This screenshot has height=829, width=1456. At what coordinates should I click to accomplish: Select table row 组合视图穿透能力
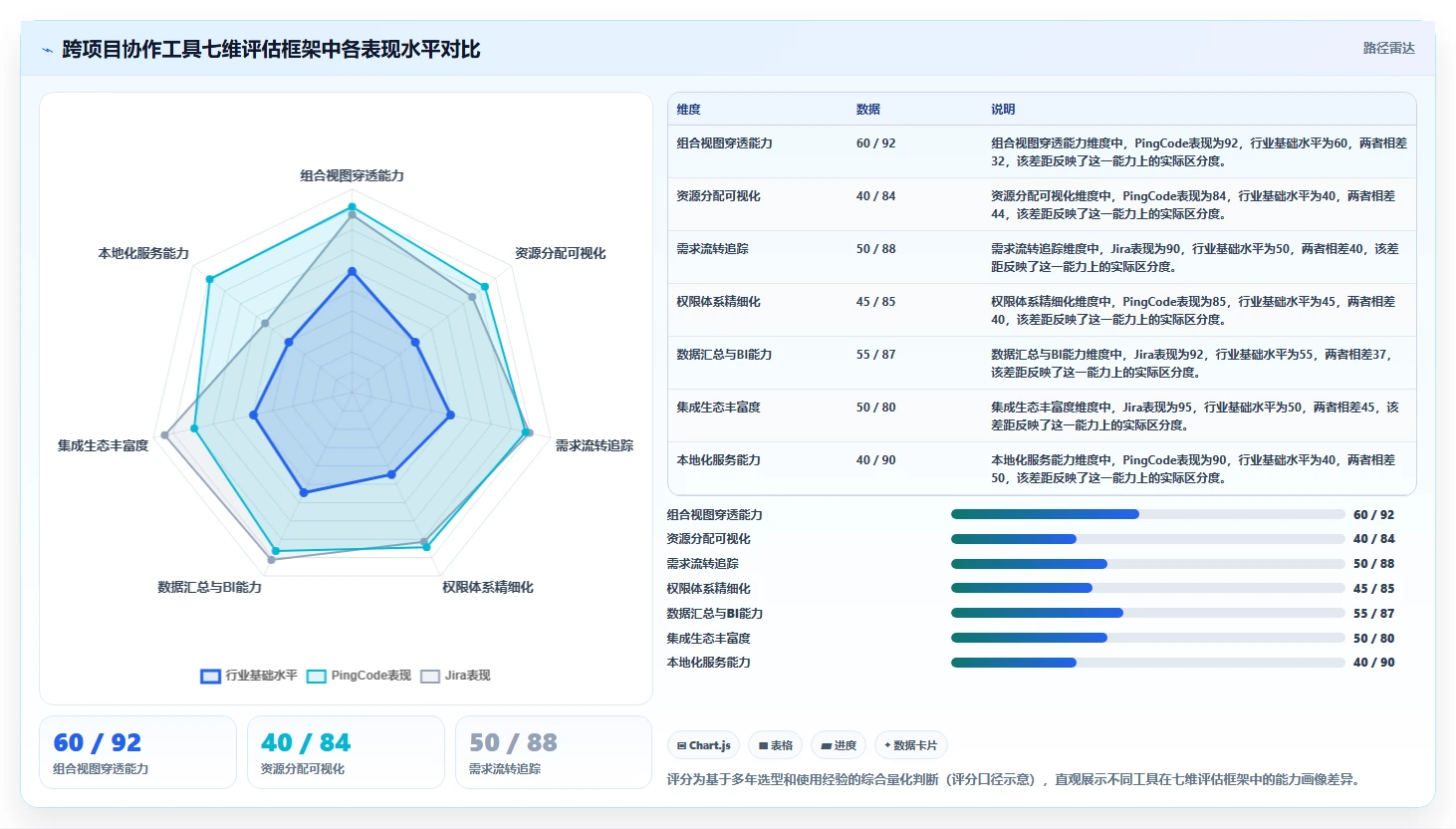(x=1042, y=151)
